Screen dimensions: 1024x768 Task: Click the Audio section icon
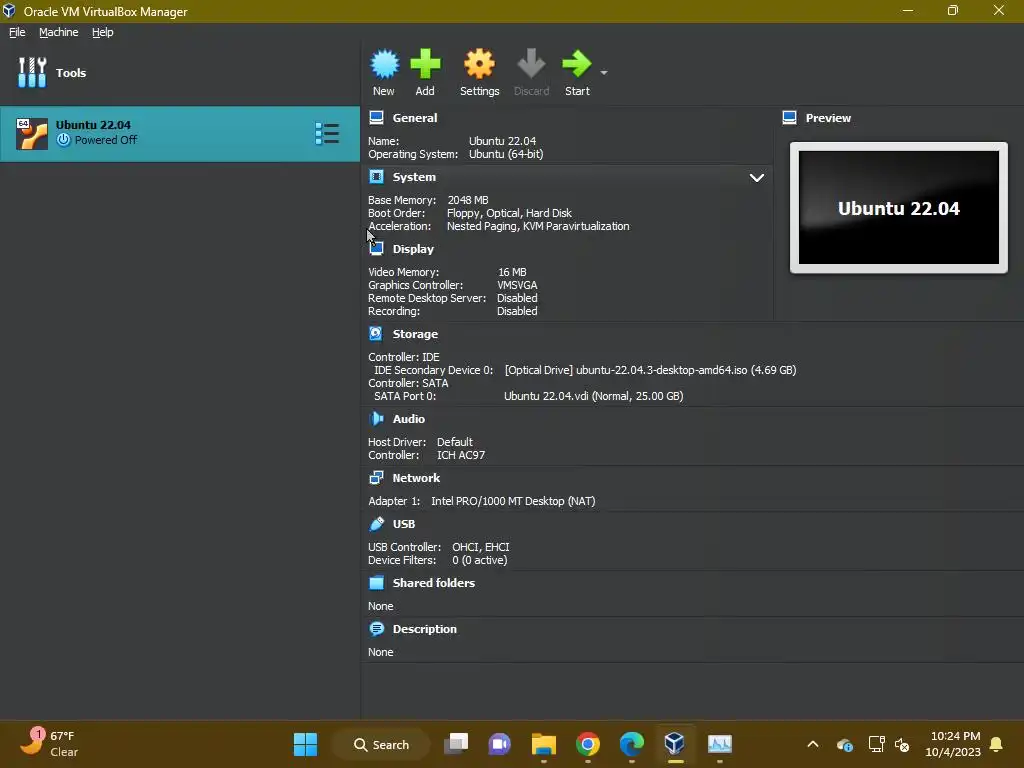(x=376, y=419)
